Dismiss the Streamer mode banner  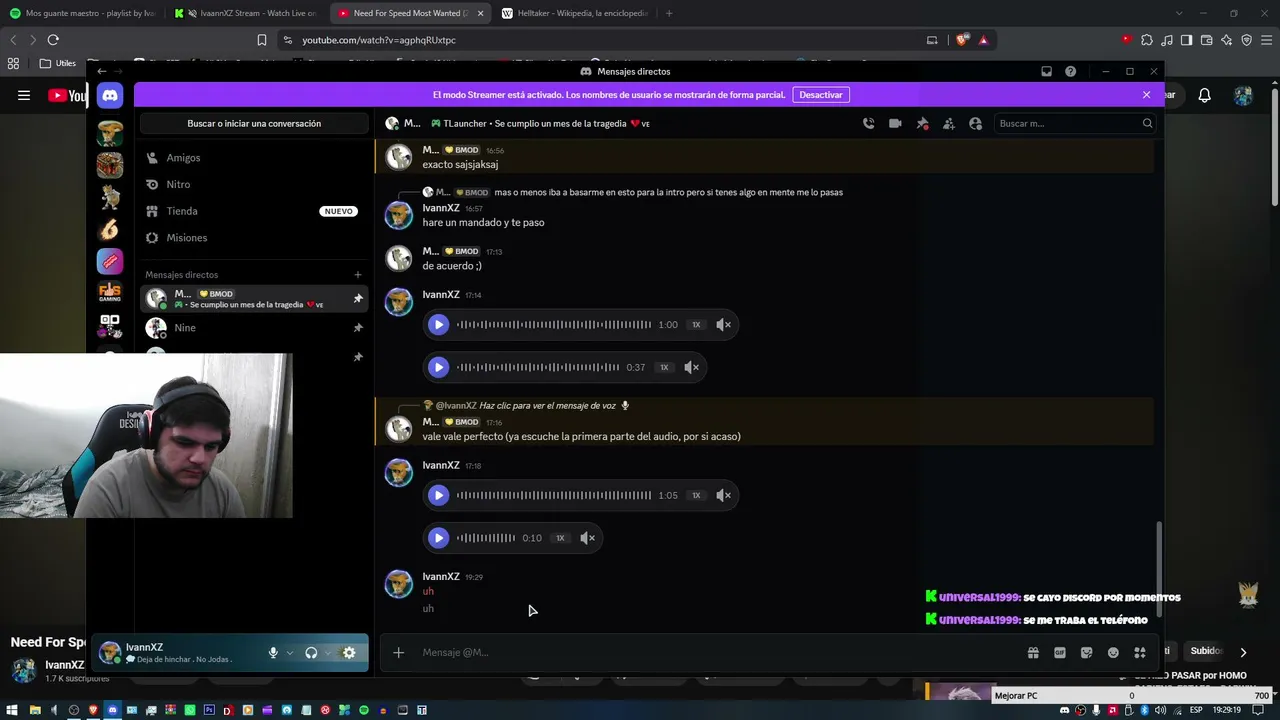click(1146, 95)
